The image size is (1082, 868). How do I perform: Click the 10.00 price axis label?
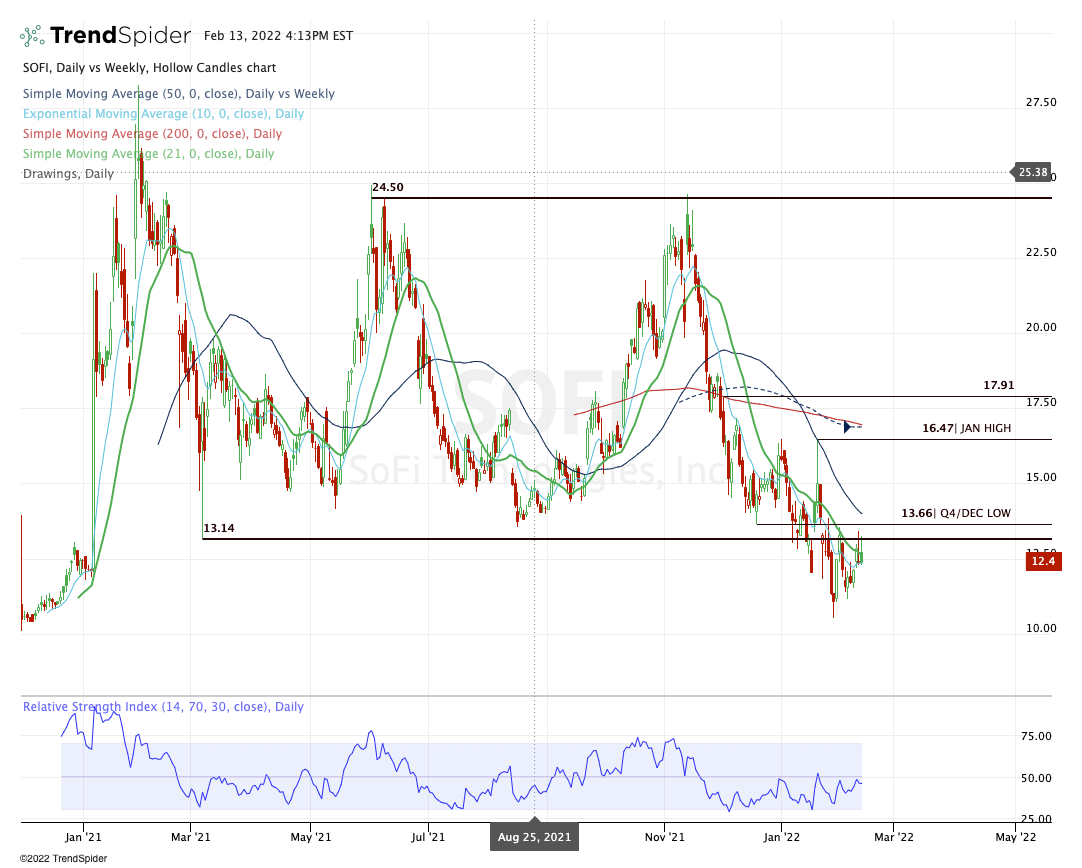point(1041,628)
